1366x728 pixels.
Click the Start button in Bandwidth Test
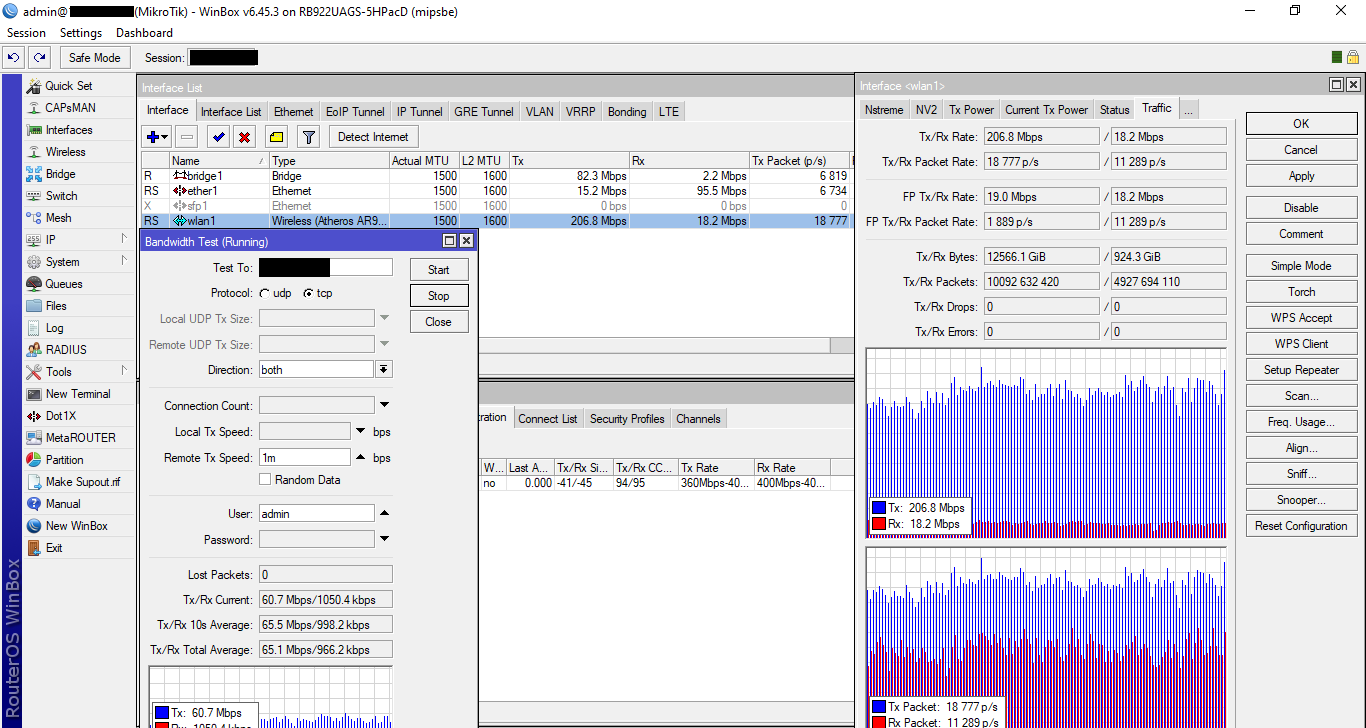coord(439,270)
